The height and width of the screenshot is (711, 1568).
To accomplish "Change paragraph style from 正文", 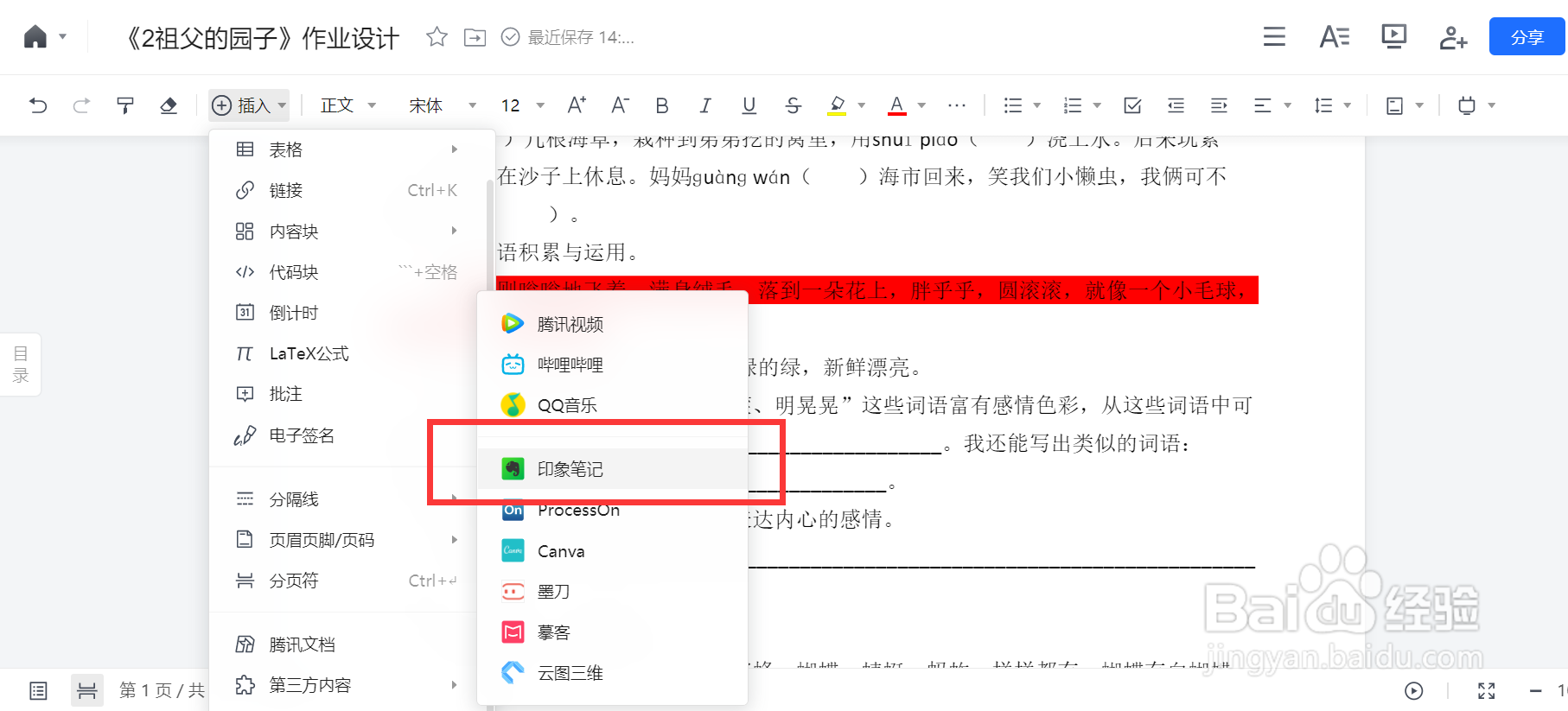I will [347, 105].
